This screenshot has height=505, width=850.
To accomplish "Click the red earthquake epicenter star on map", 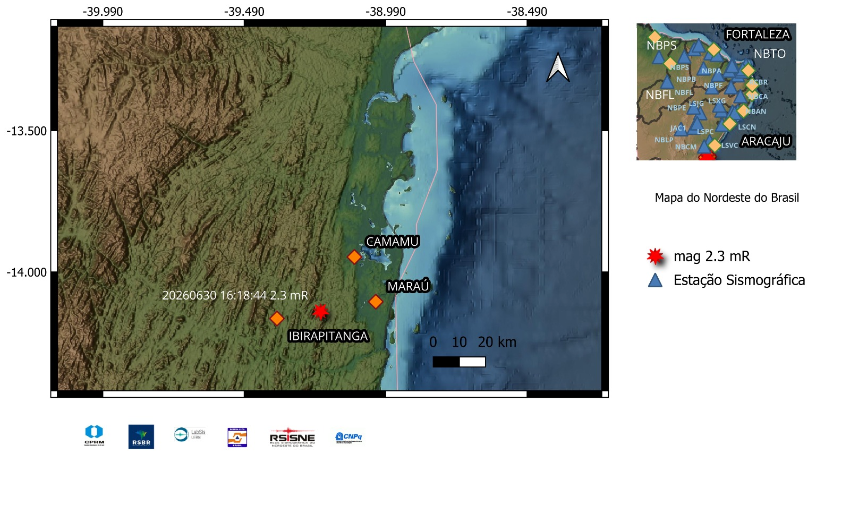I will click(x=321, y=312).
